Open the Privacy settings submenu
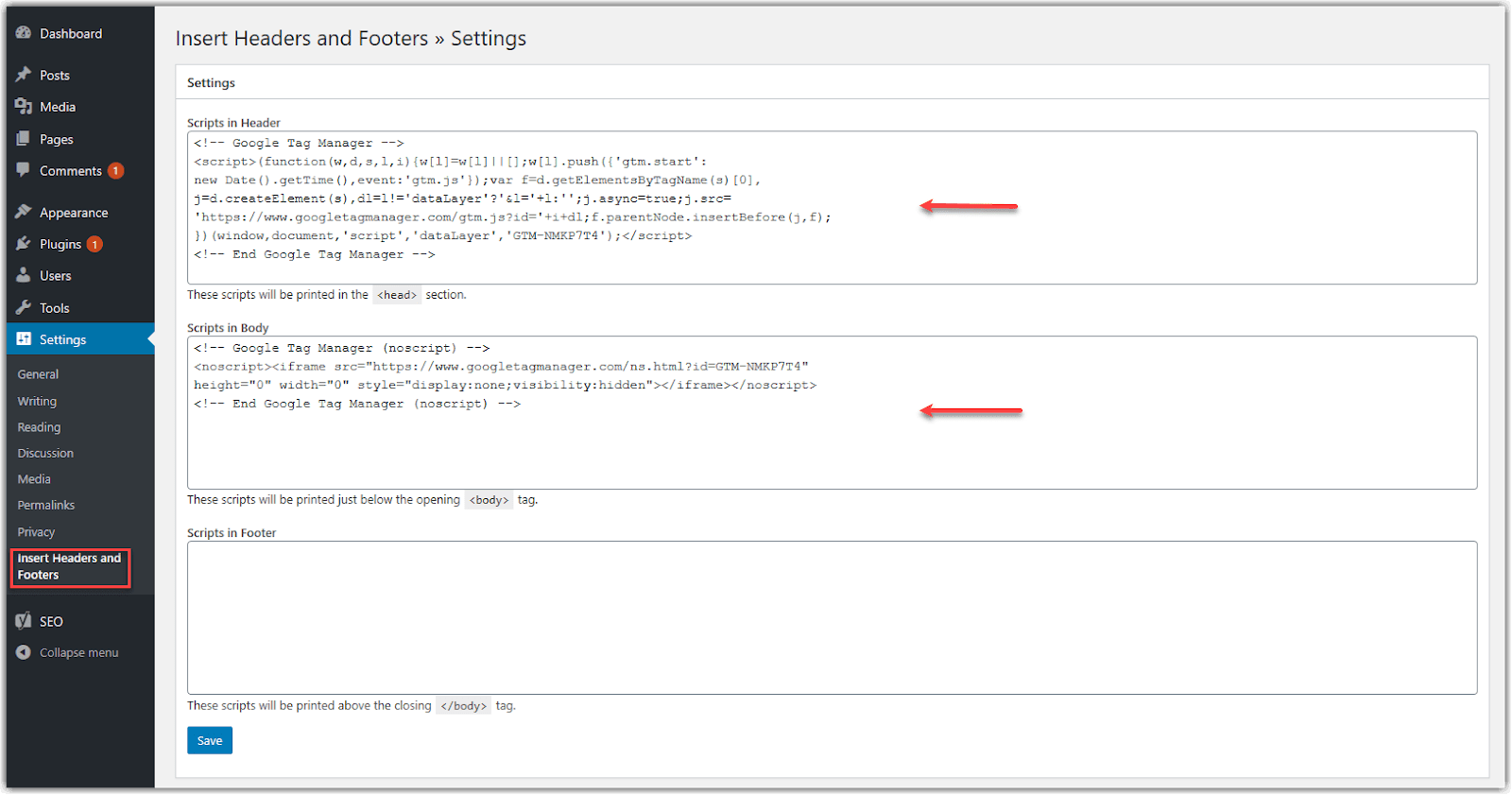The height and width of the screenshot is (795, 1512). pyautogui.click(x=36, y=532)
